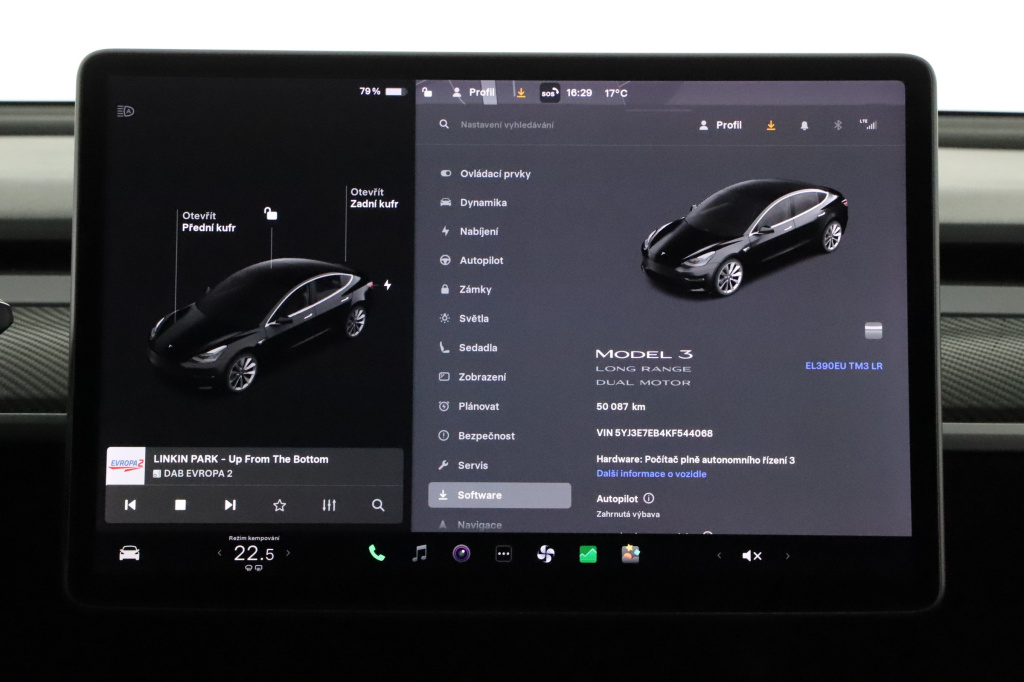The width and height of the screenshot is (1024, 682).
Task: Tap the muted speaker volume icon
Action: [752, 556]
